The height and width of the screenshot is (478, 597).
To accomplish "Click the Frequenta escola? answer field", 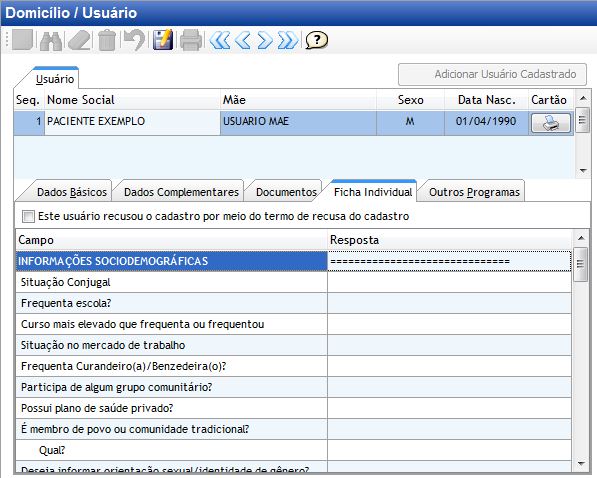I will click(449, 303).
